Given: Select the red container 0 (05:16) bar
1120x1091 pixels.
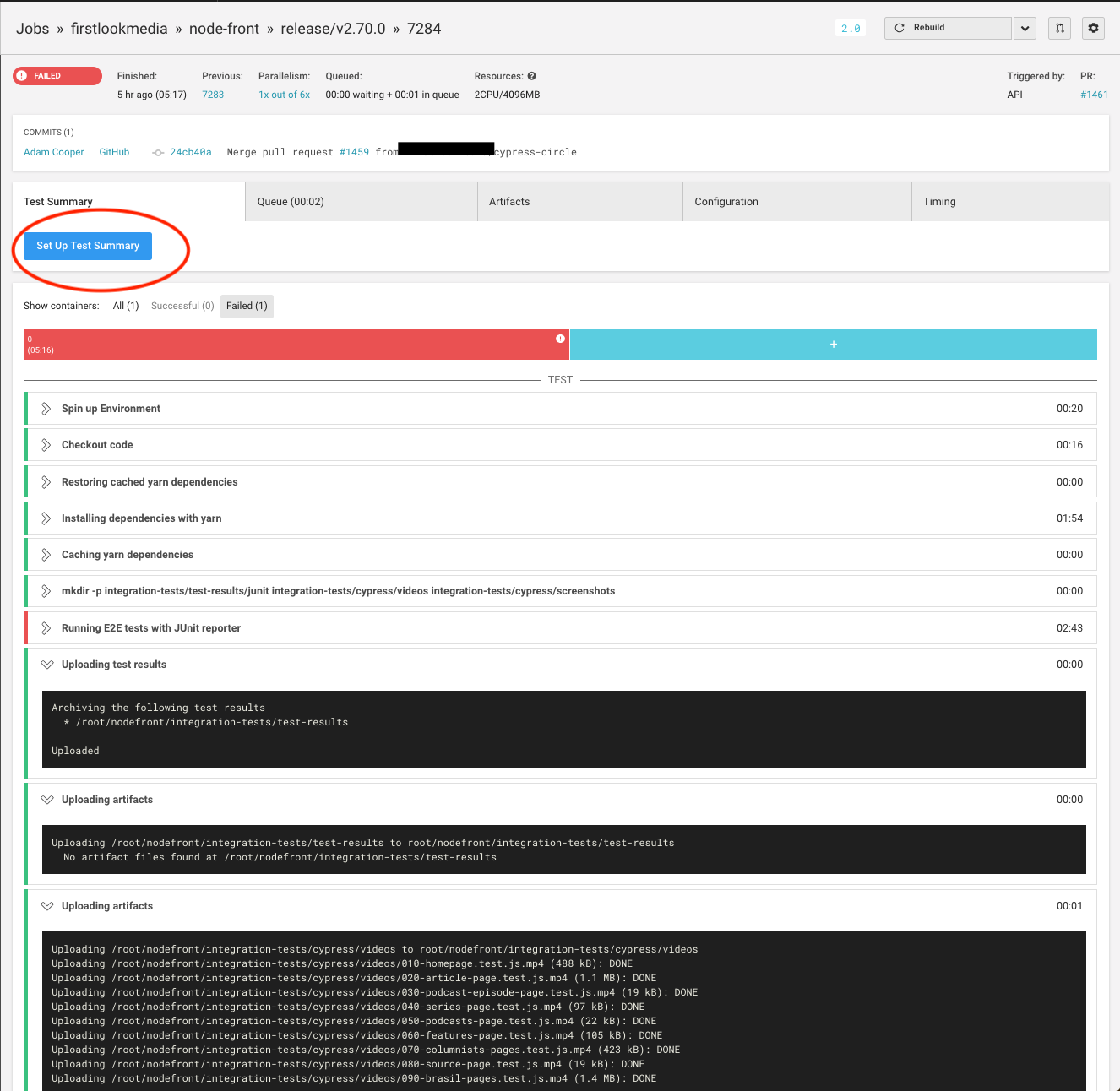Looking at the screenshot, I should pyautogui.click(x=296, y=345).
